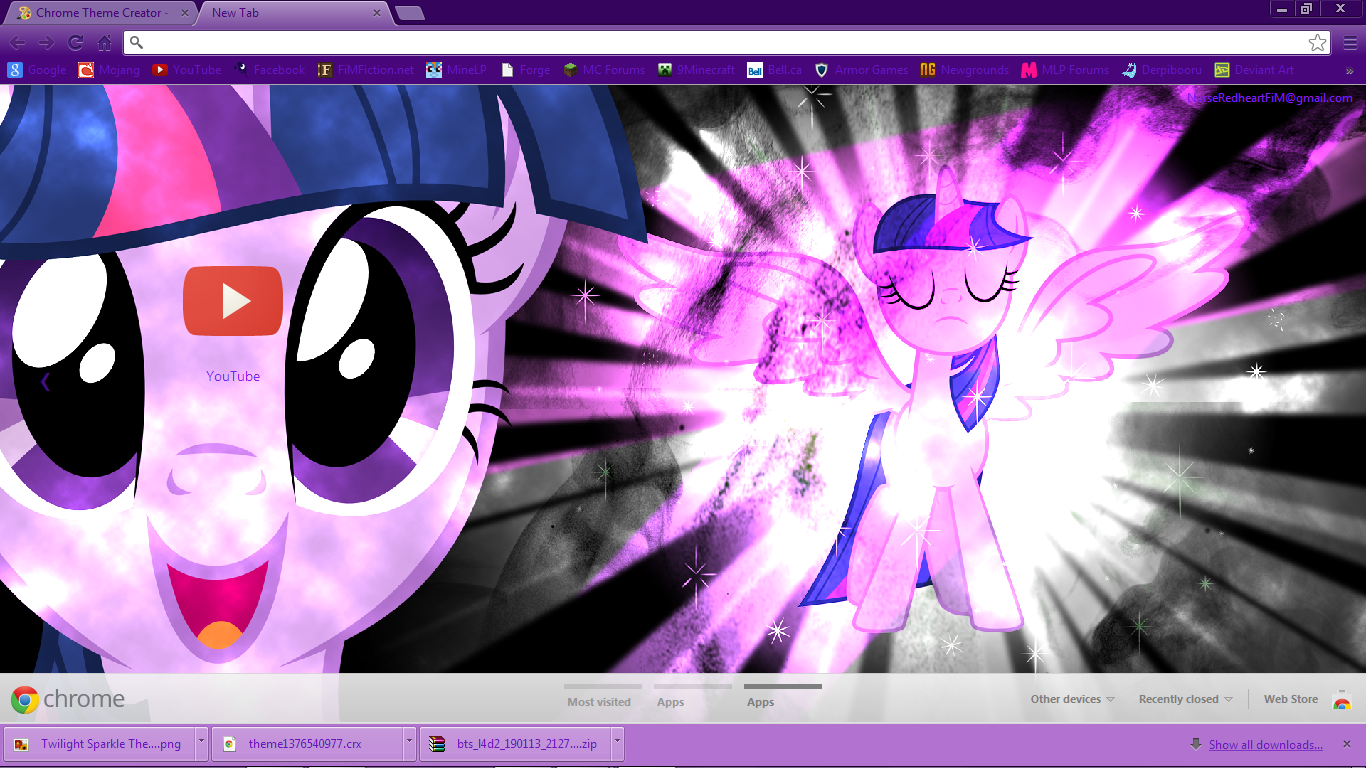1366x768 pixels.
Task: Open the Derpibooru bookmark
Action: (1162, 70)
